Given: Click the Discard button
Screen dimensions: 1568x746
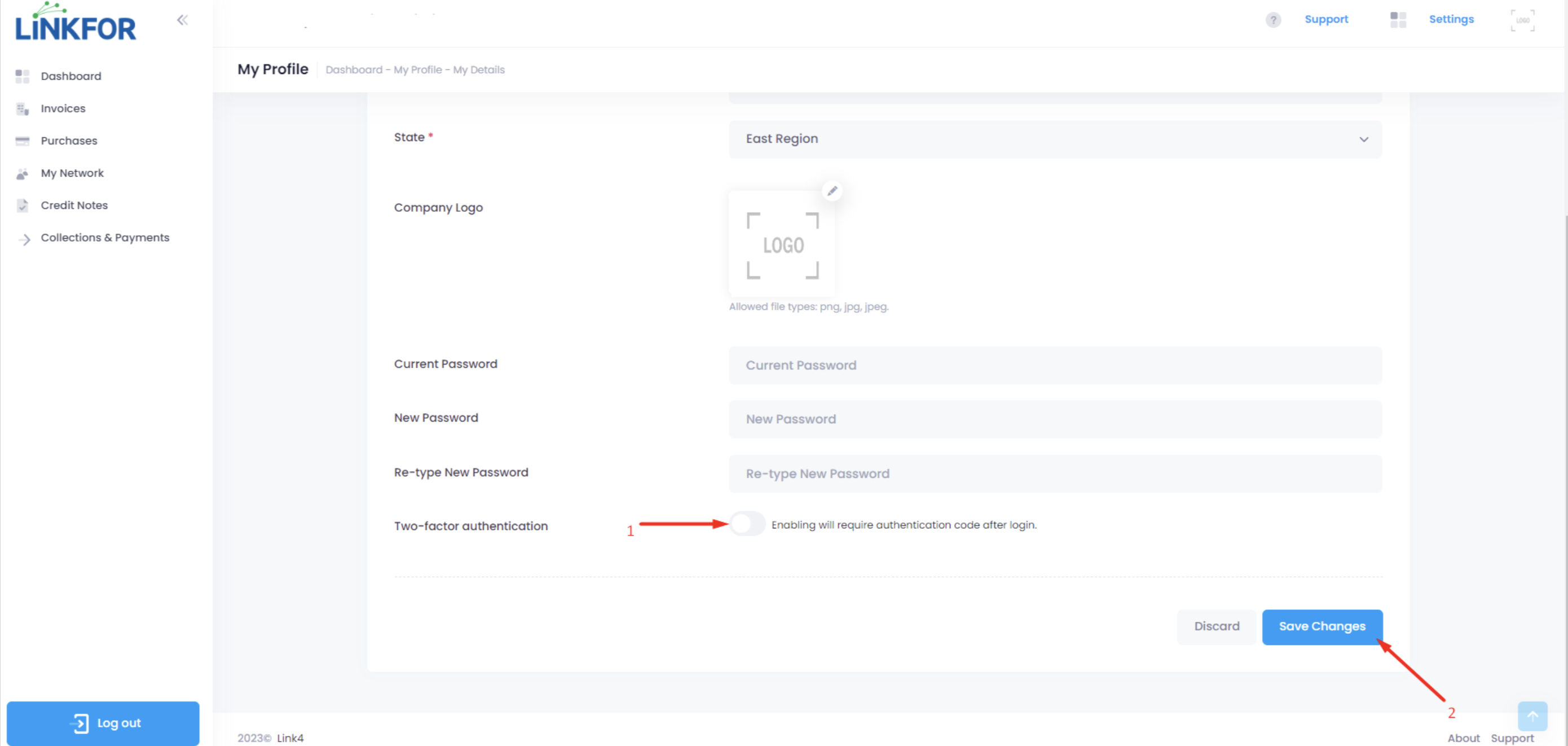Looking at the screenshot, I should 1216,626.
